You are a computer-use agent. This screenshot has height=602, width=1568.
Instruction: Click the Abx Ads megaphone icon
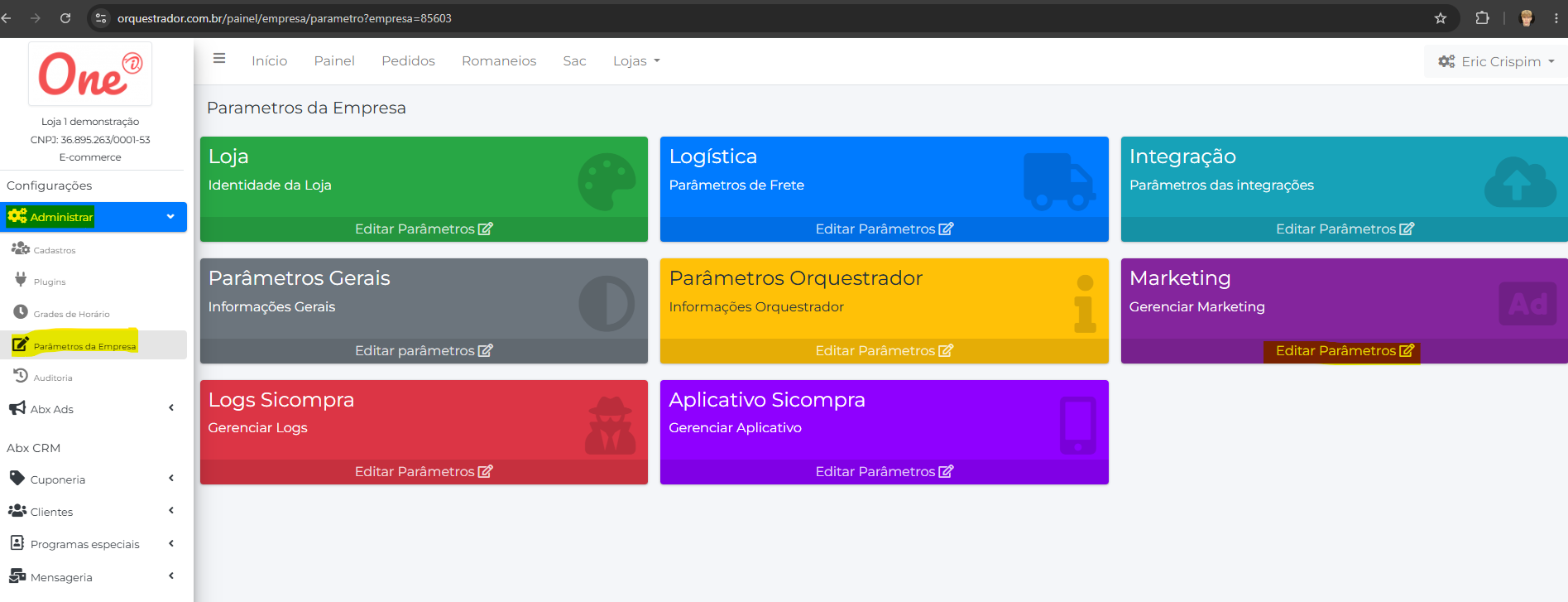click(17, 408)
